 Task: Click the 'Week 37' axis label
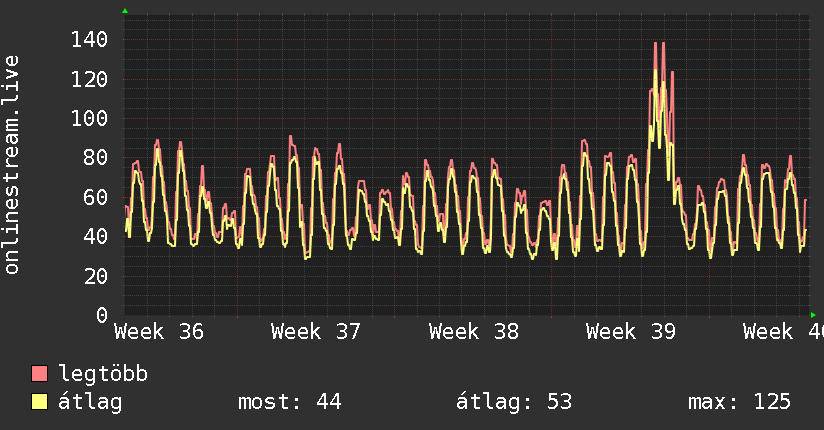[x=316, y=332]
